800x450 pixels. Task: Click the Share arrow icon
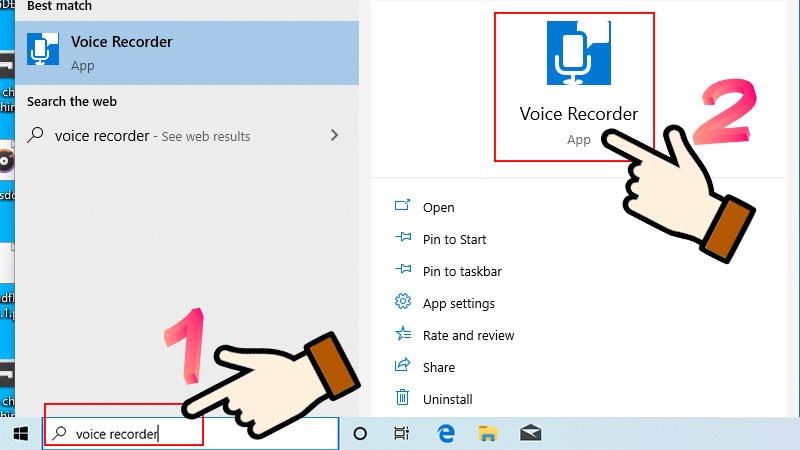point(403,367)
